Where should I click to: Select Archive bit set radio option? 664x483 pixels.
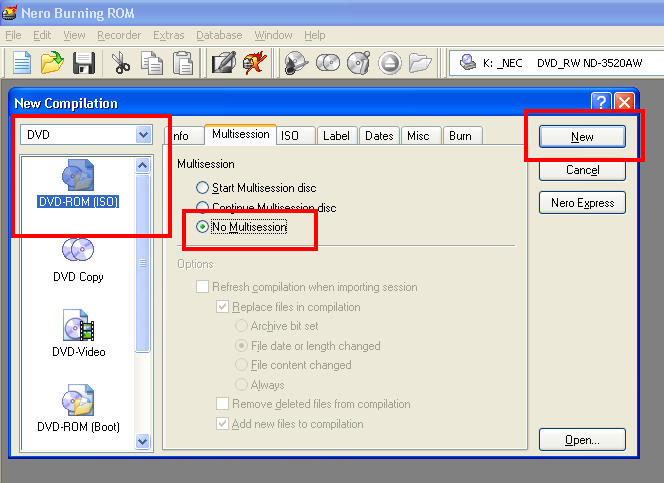coord(276,326)
